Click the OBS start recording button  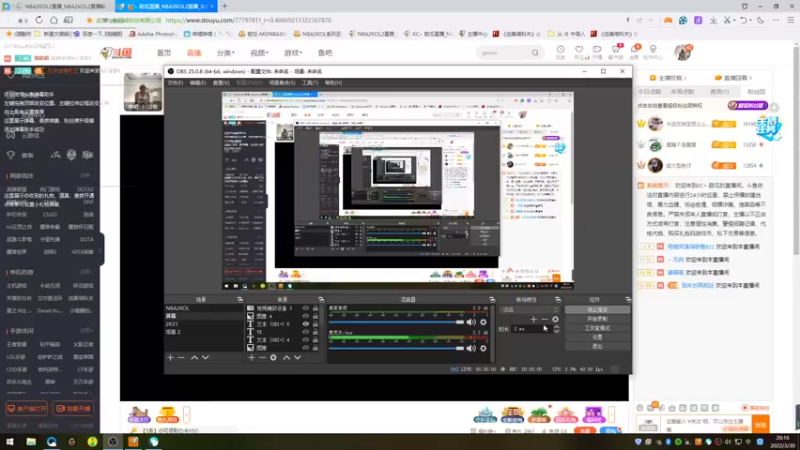click(597, 319)
